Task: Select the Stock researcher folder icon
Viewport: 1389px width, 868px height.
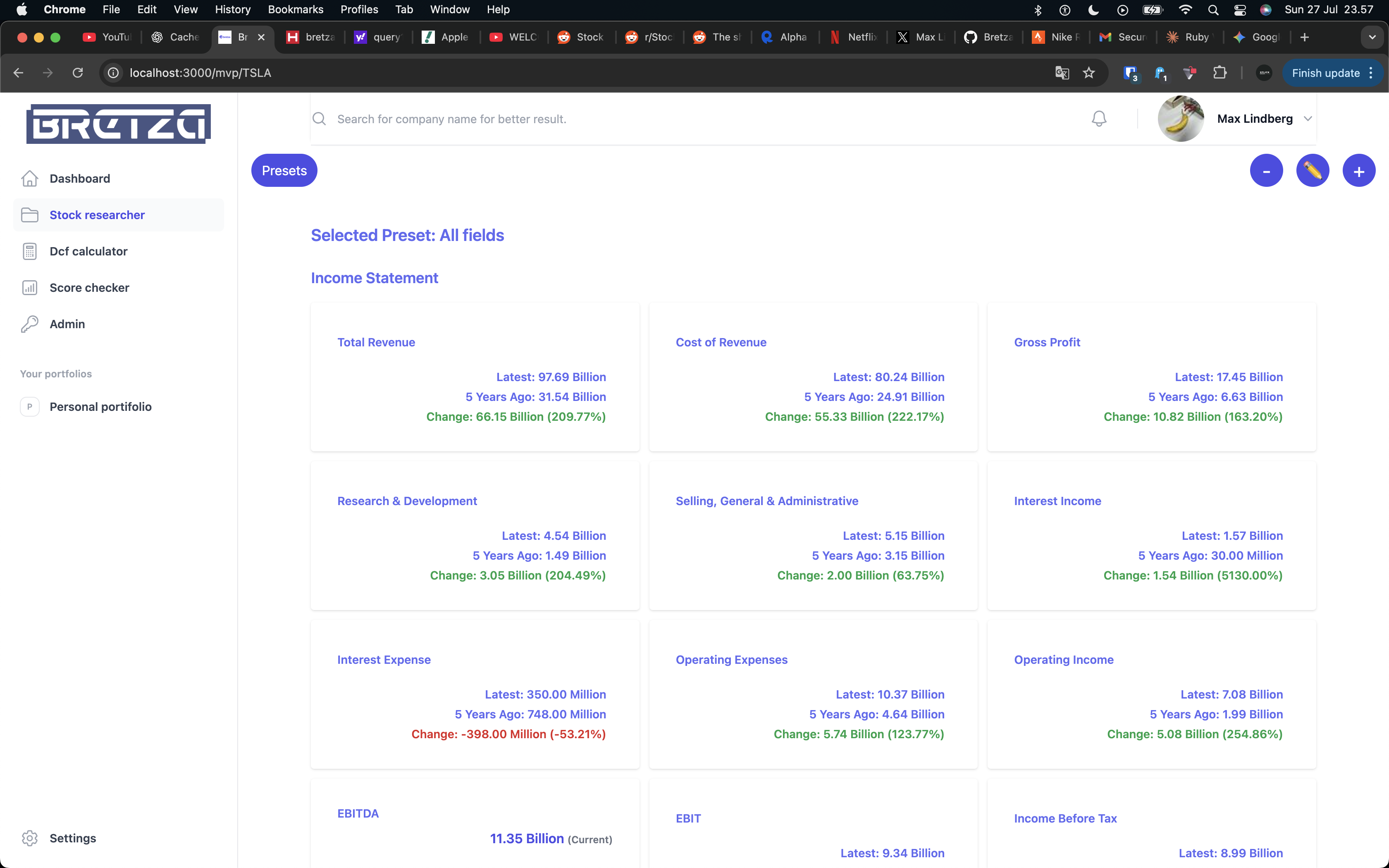Action: [30, 215]
